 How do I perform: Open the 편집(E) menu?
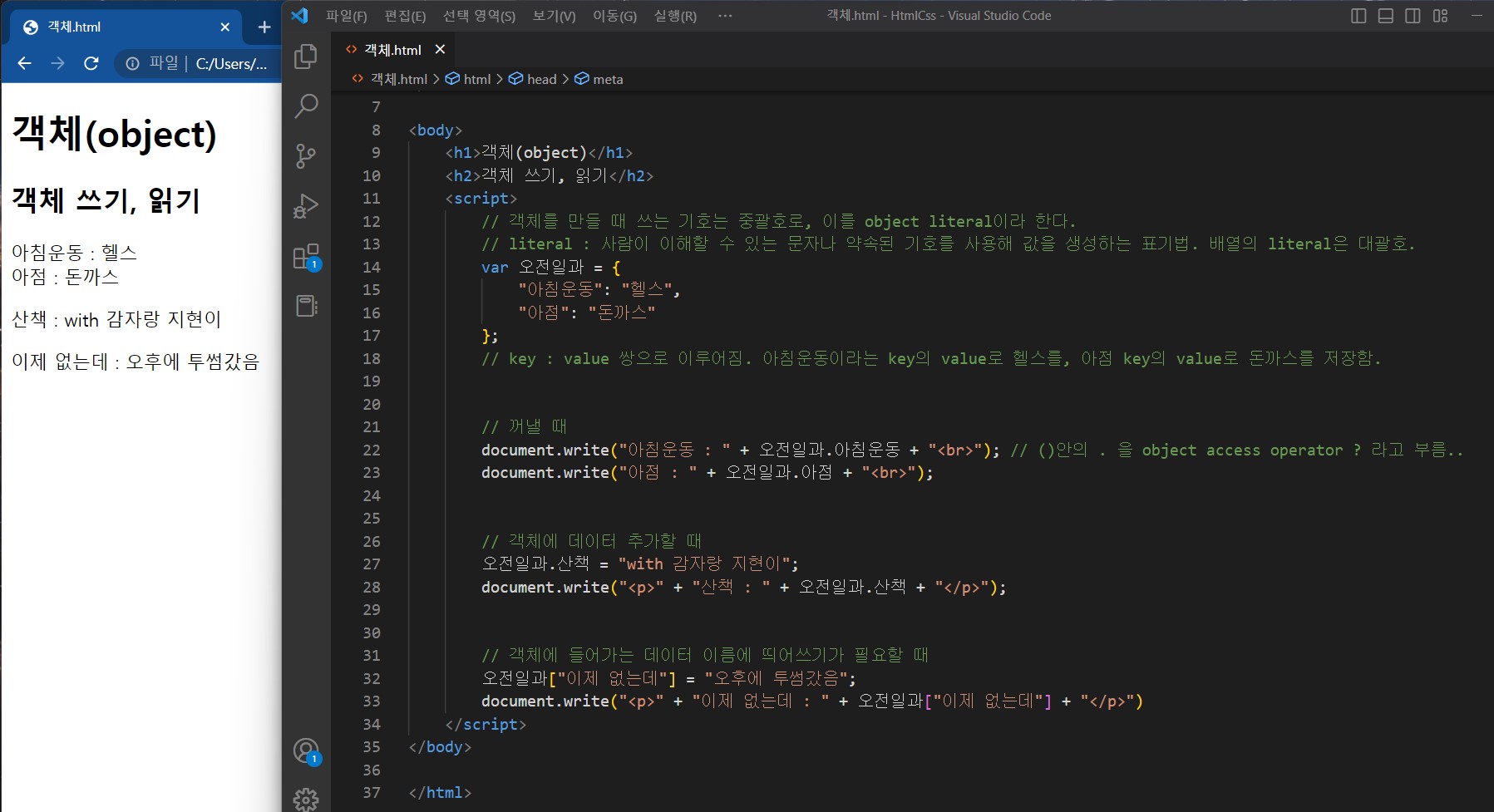pyautogui.click(x=405, y=16)
